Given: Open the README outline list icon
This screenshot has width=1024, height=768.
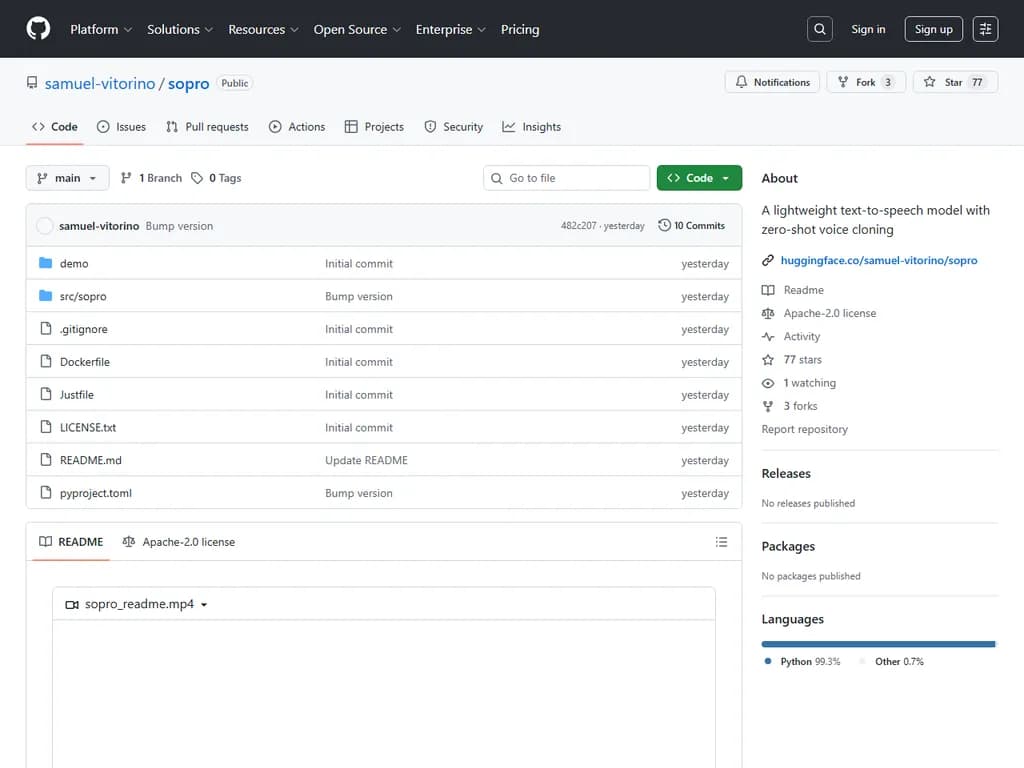Looking at the screenshot, I should coord(721,542).
